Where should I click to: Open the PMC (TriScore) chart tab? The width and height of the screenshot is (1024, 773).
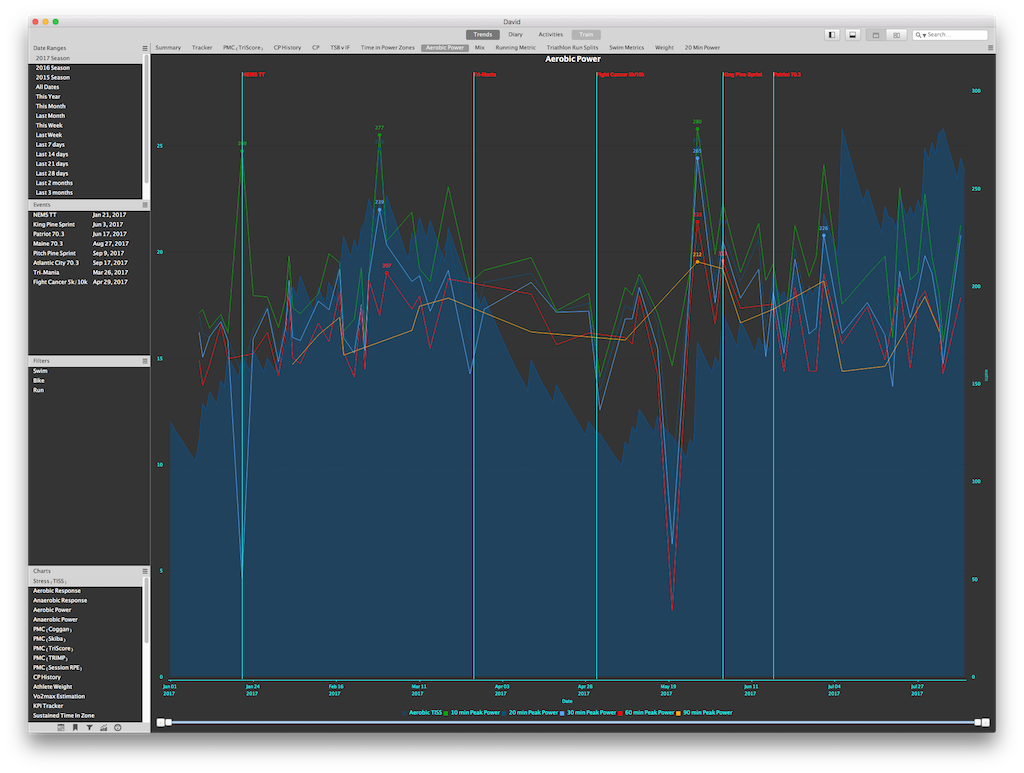(x=243, y=48)
